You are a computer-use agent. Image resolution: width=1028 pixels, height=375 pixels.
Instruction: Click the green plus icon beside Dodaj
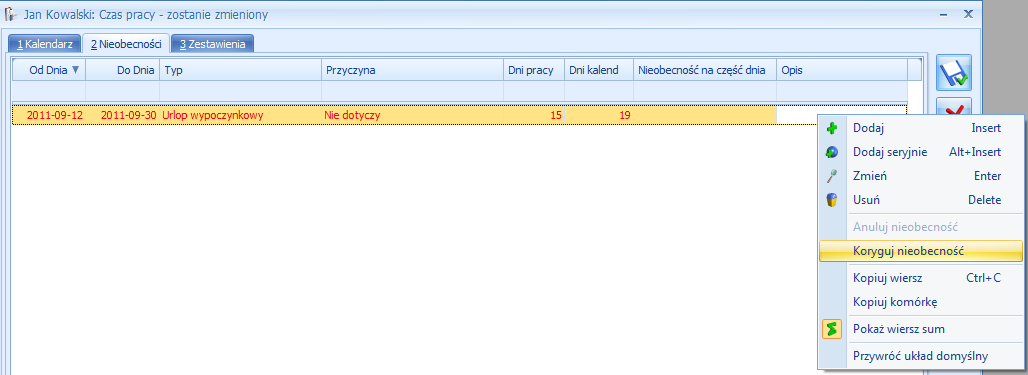point(832,128)
